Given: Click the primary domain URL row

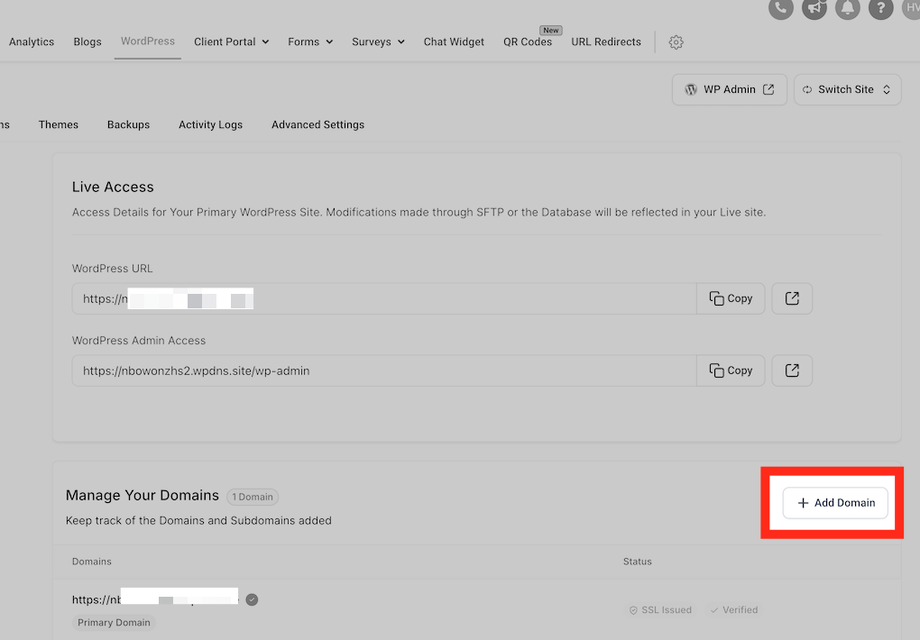Looking at the screenshot, I should point(155,600).
